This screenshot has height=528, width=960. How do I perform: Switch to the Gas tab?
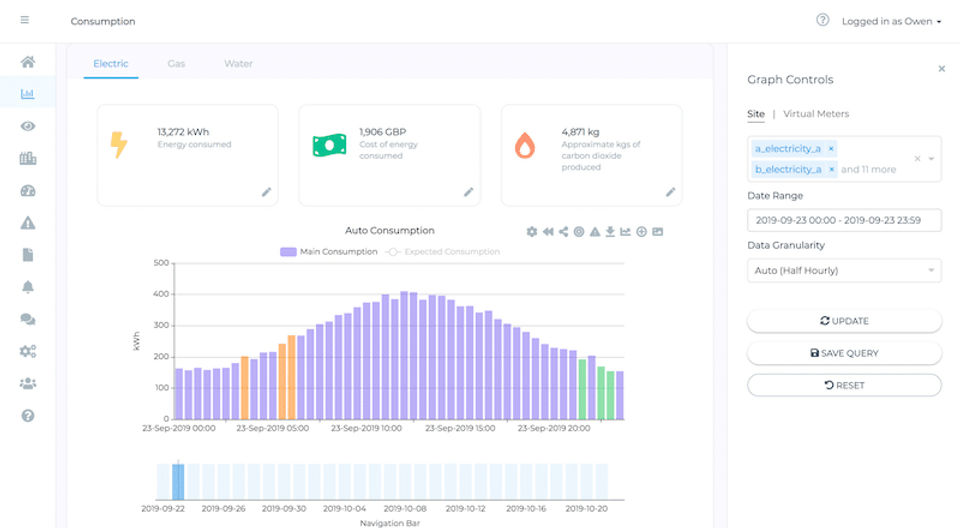176,64
